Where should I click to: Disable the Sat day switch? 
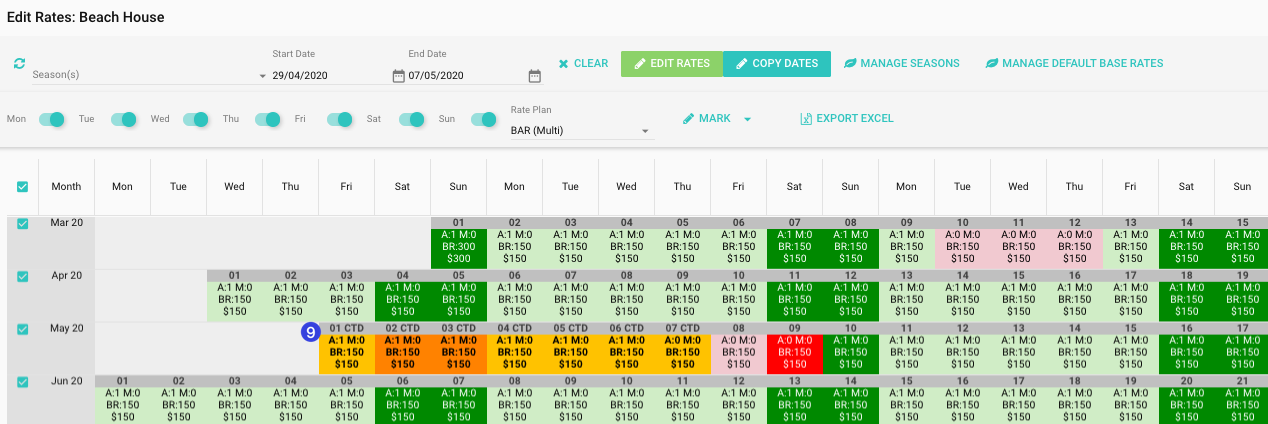pyautogui.click(x=412, y=119)
